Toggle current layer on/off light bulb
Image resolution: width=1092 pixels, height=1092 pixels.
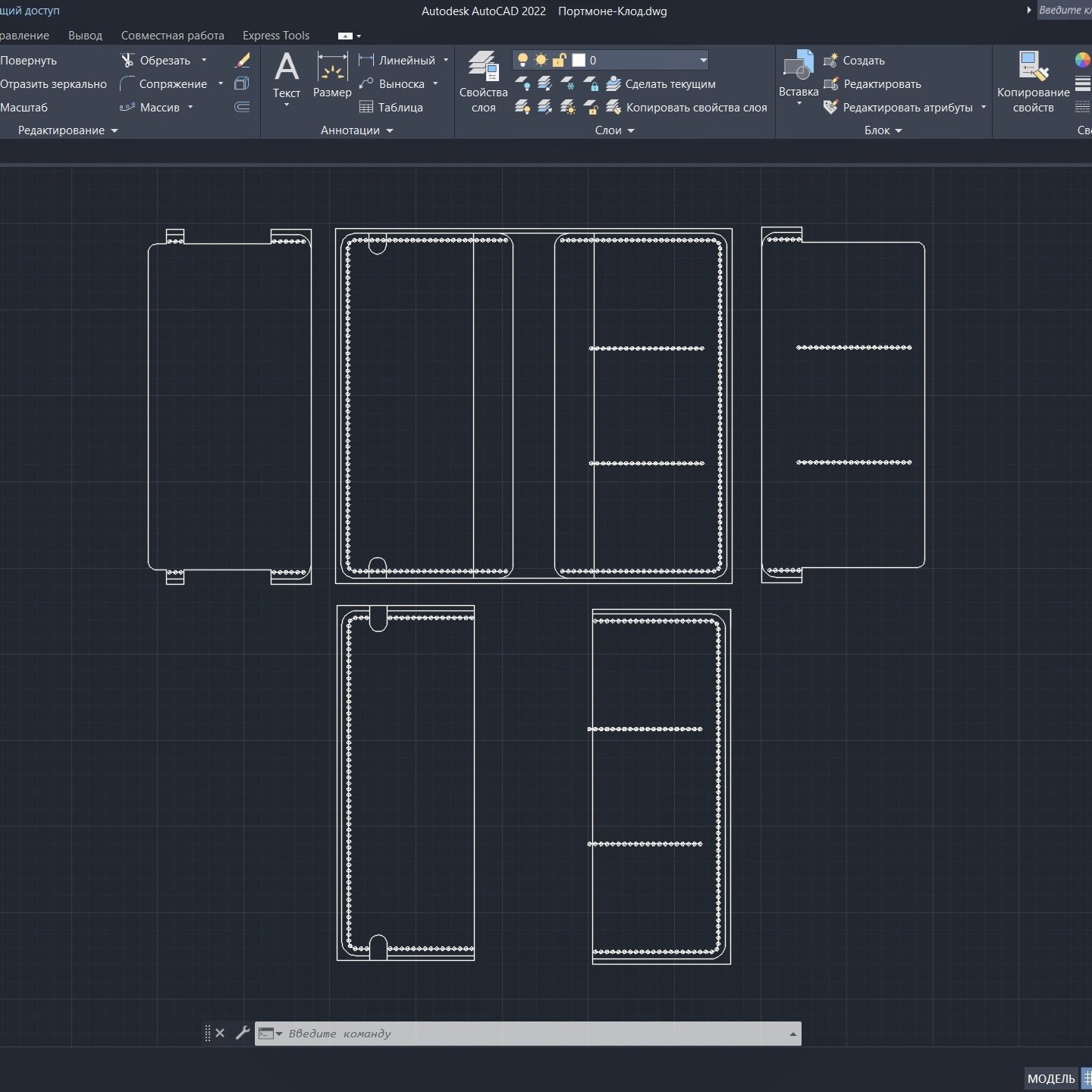coord(522,60)
